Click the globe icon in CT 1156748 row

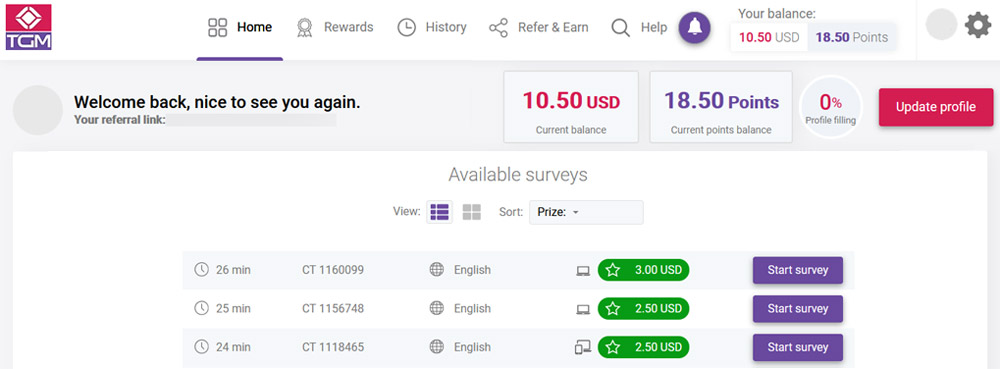tap(437, 308)
